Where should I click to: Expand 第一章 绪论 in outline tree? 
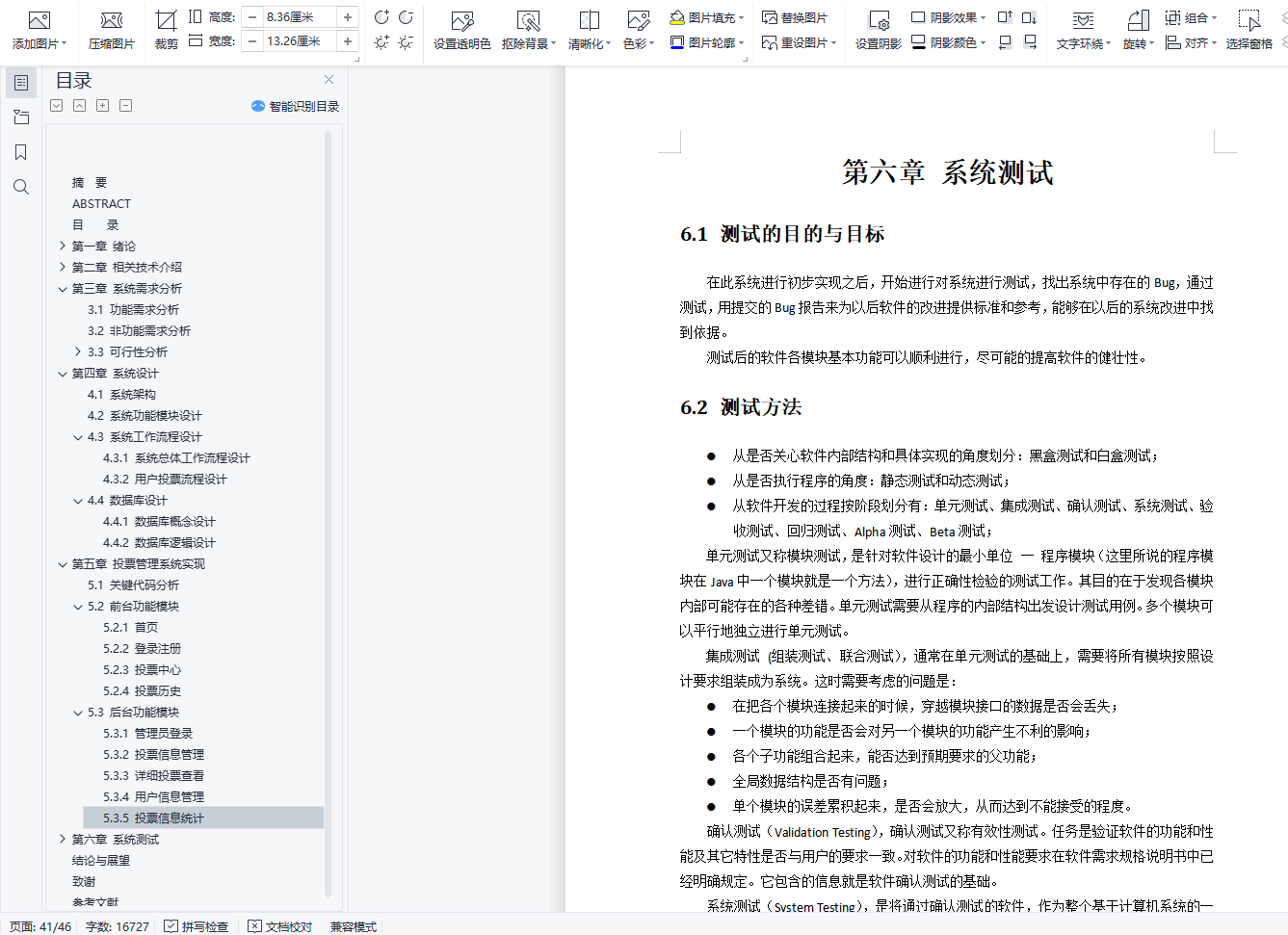63,246
